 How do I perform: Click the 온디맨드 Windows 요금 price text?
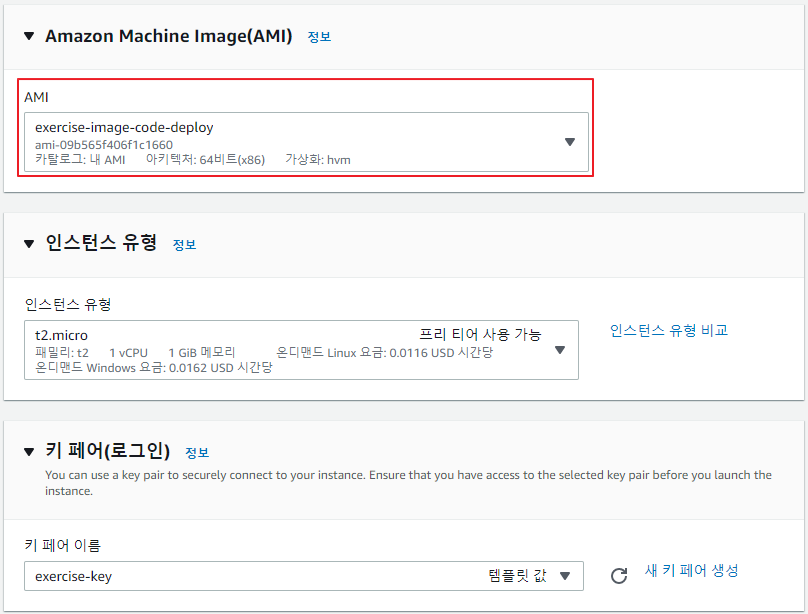pyautogui.click(x=154, y=368)
